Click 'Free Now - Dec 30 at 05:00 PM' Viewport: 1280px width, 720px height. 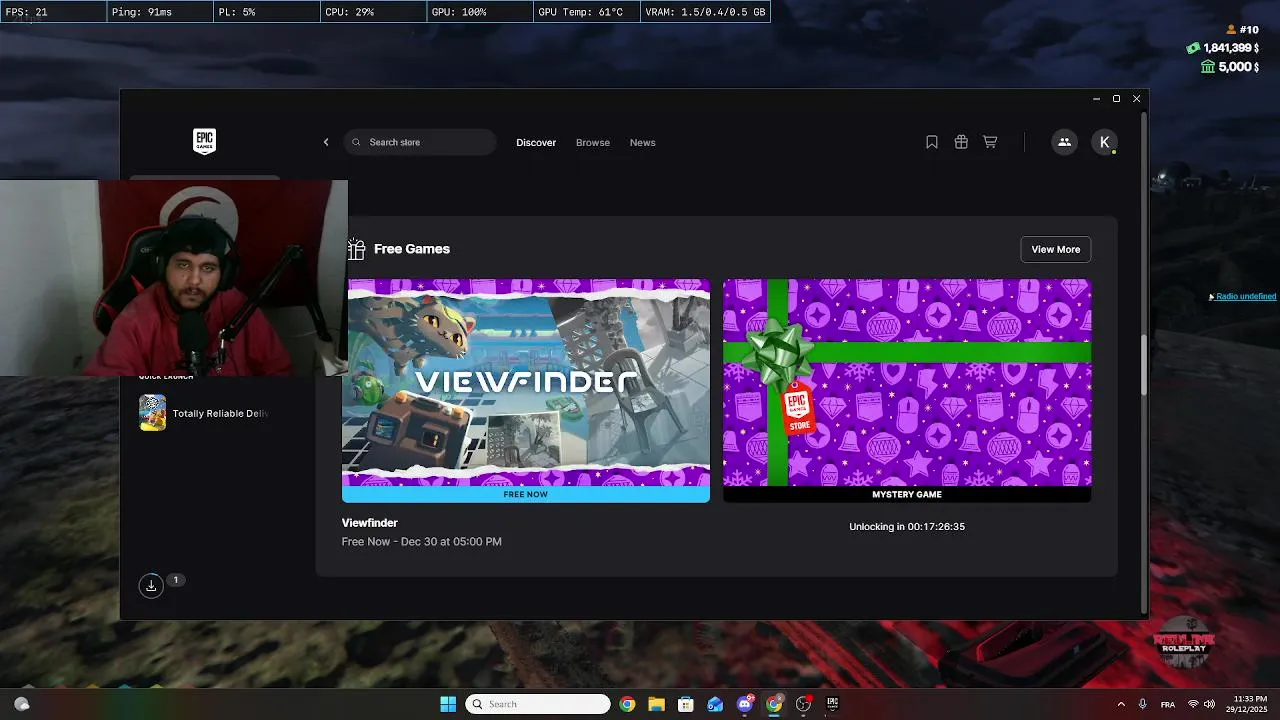pos(422,542)
